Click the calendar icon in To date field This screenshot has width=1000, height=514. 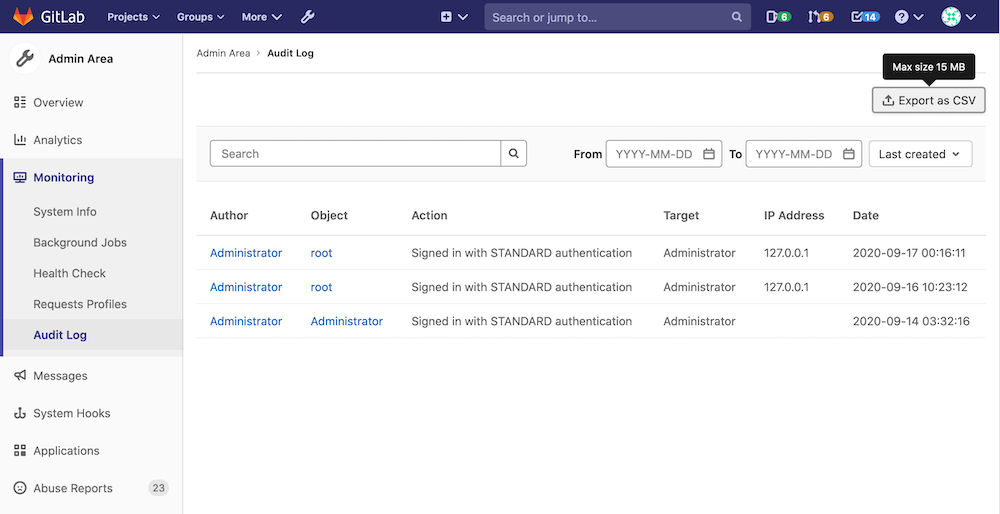849,154
